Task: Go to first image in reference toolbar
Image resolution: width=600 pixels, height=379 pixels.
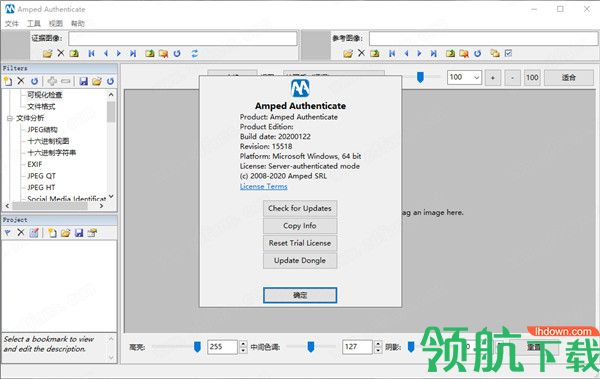Action: [x=392, y=54]
